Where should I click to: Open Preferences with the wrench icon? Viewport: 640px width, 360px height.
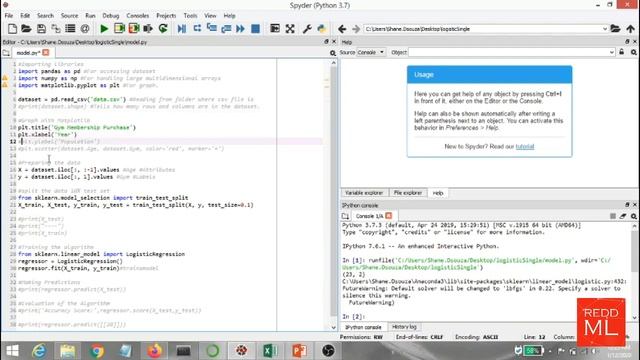(x=307, y=29)
